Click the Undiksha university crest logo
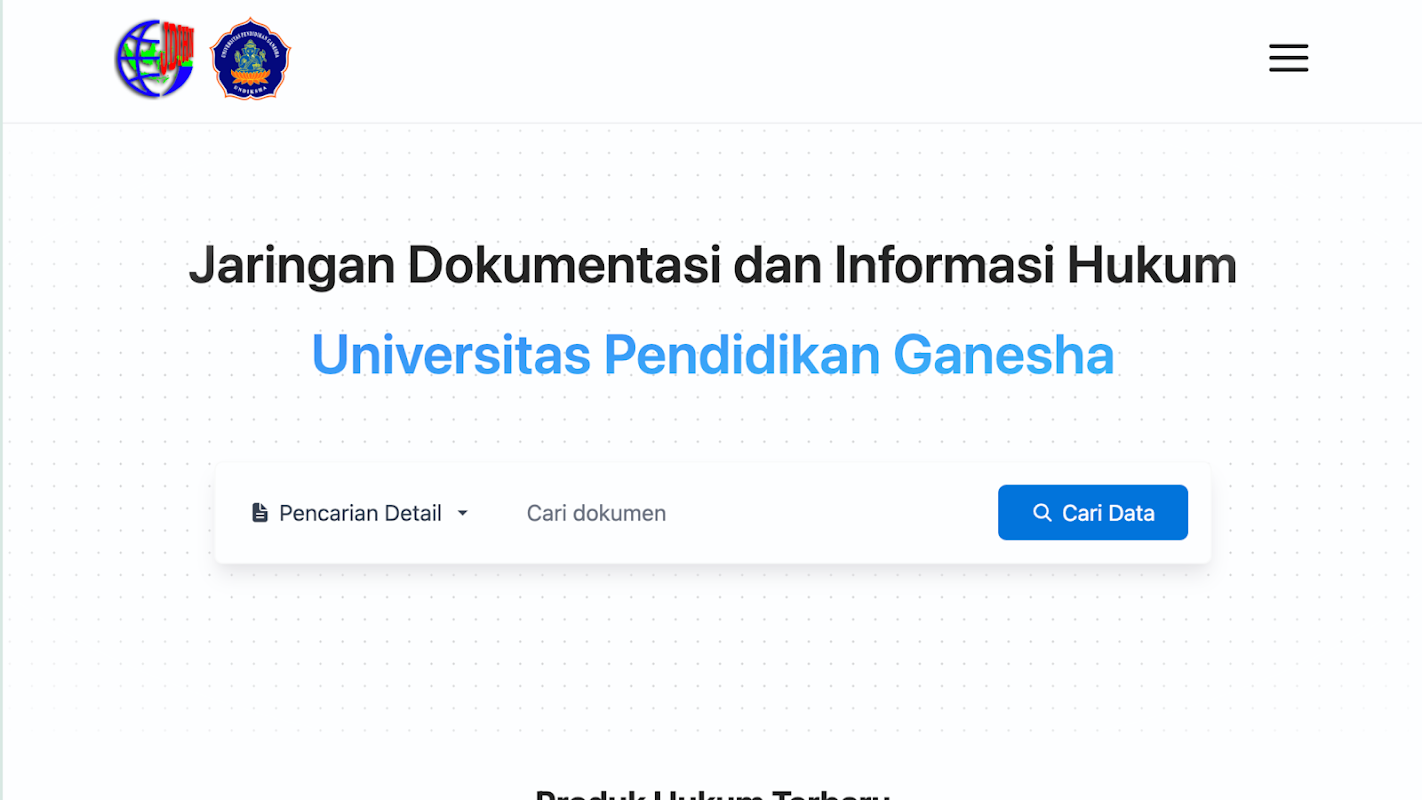 (250, 59)
